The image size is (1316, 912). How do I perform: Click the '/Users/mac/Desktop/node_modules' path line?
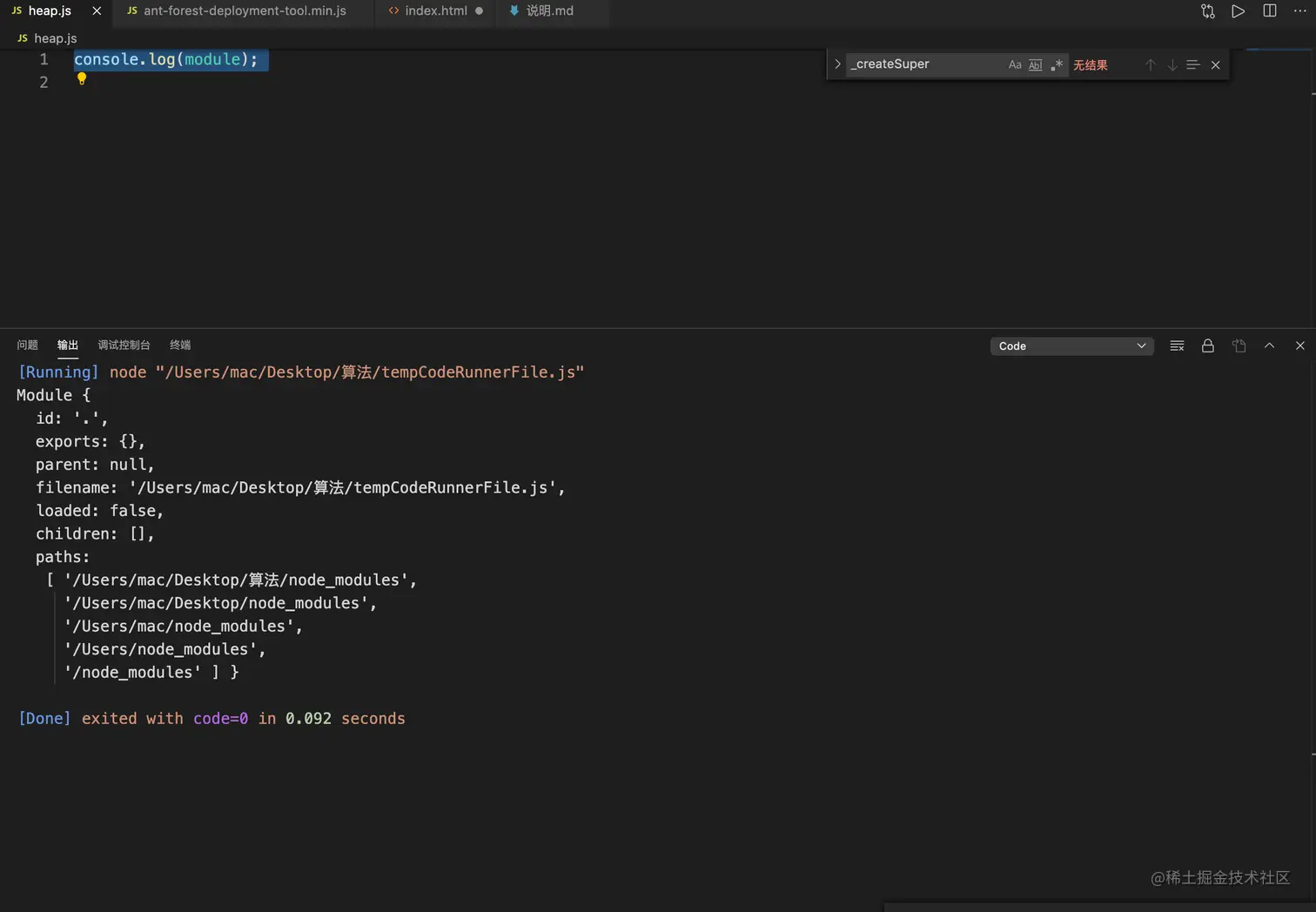(x=220, y=603)
